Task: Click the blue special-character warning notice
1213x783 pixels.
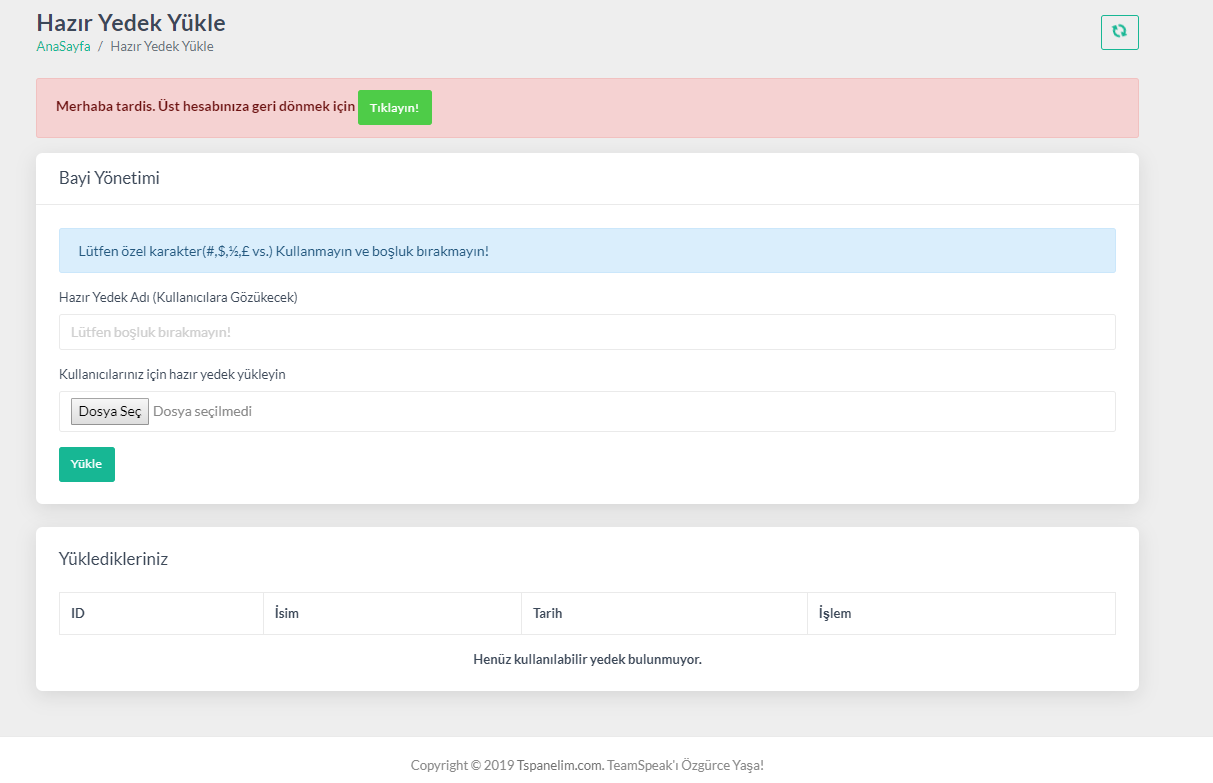Action: [x=587, y=251]
